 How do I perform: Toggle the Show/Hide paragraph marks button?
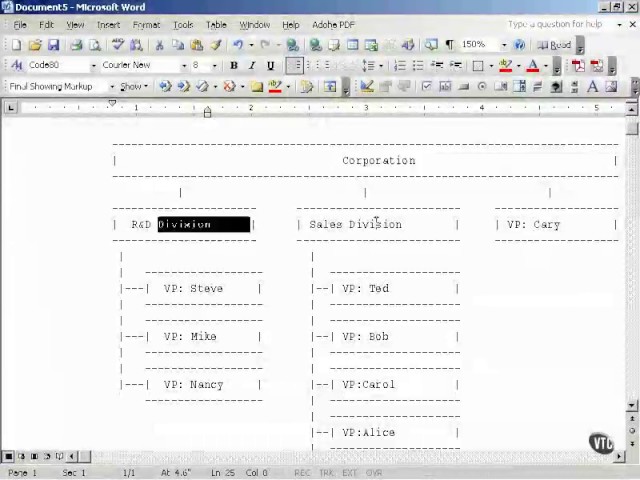click(449, 45)
